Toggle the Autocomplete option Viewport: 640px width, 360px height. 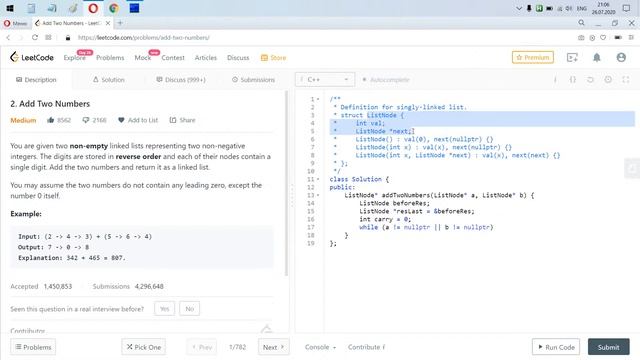[x=385, y=80]
